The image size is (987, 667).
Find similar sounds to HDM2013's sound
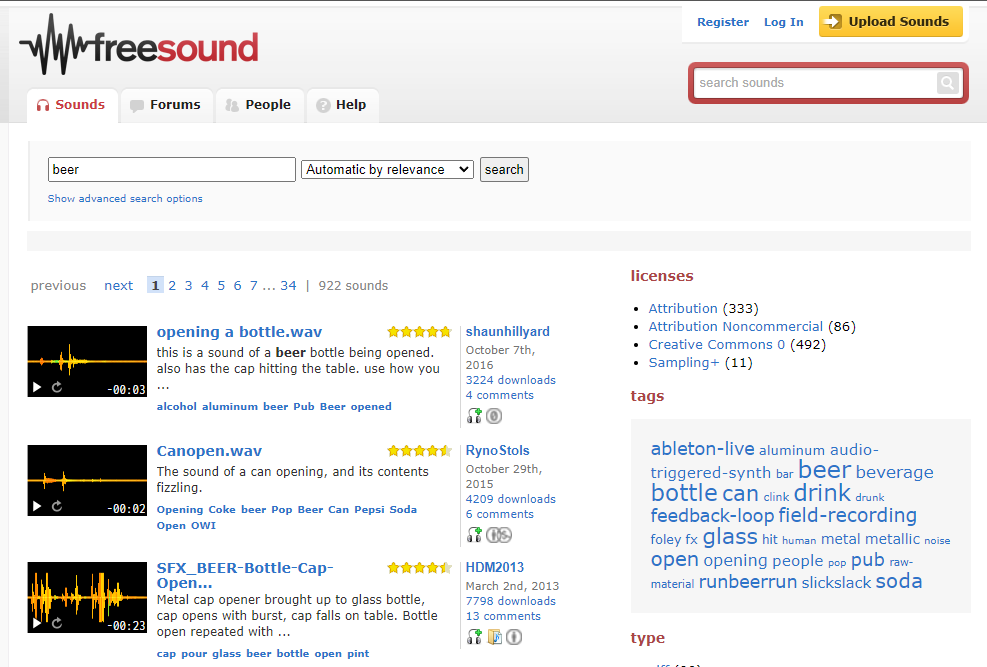click(474, 637)
